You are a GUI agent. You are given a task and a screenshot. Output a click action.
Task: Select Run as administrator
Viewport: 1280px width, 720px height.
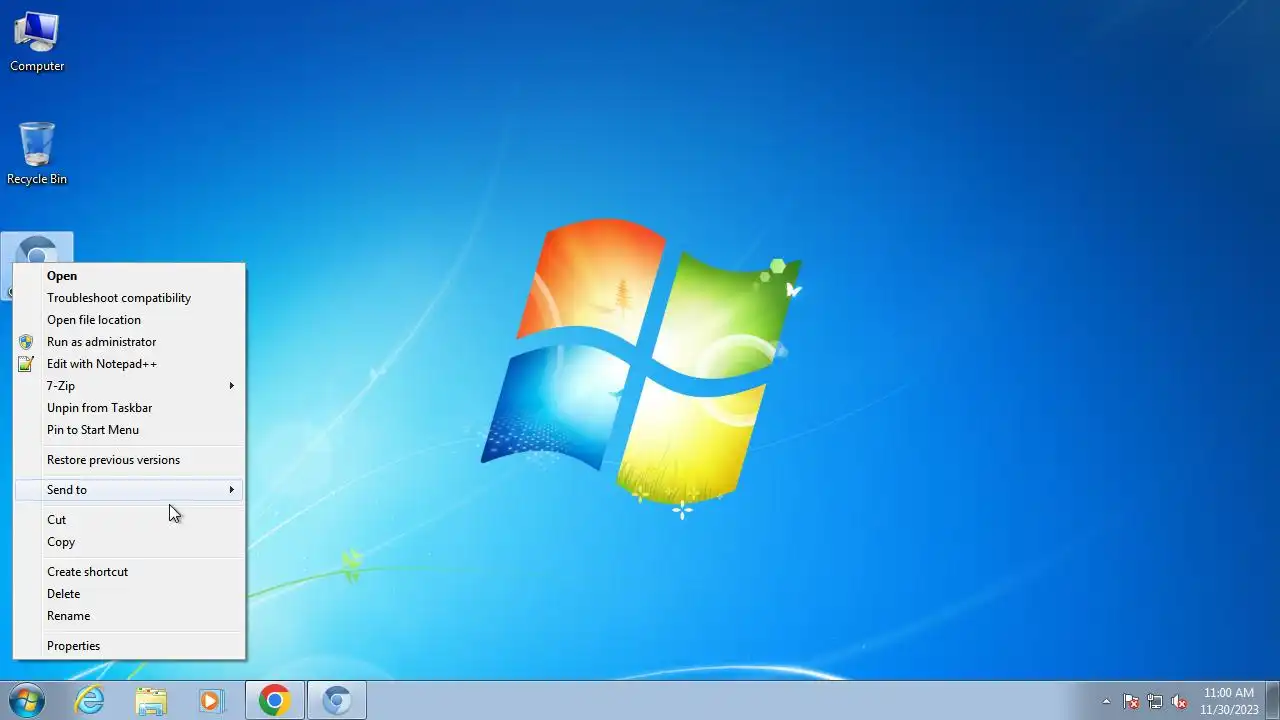pyautogui.click(x=130, y=342)
